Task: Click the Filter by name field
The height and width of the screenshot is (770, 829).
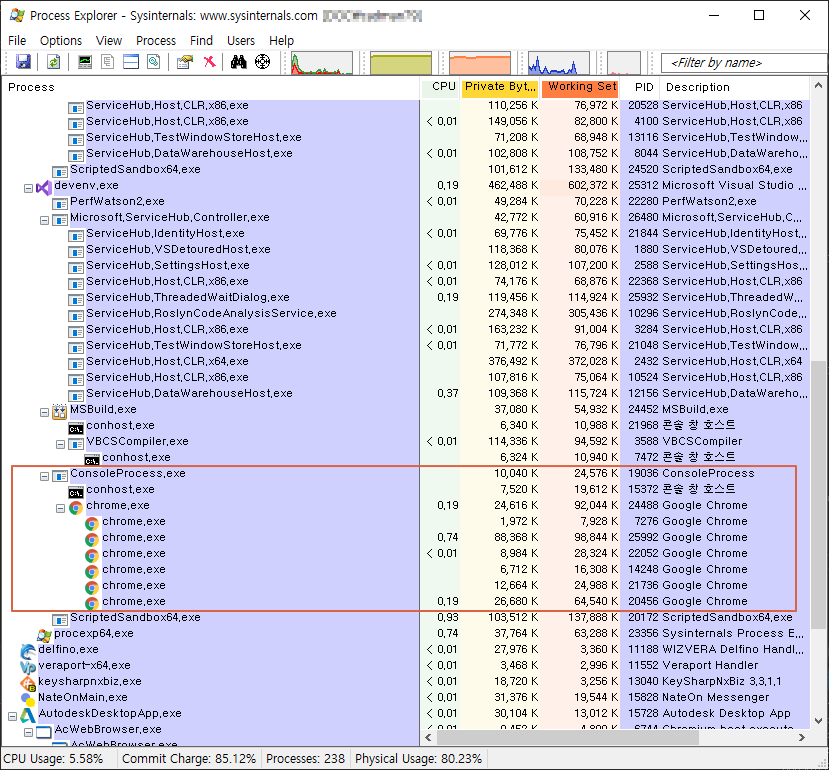Action: [x=744, y=63]
